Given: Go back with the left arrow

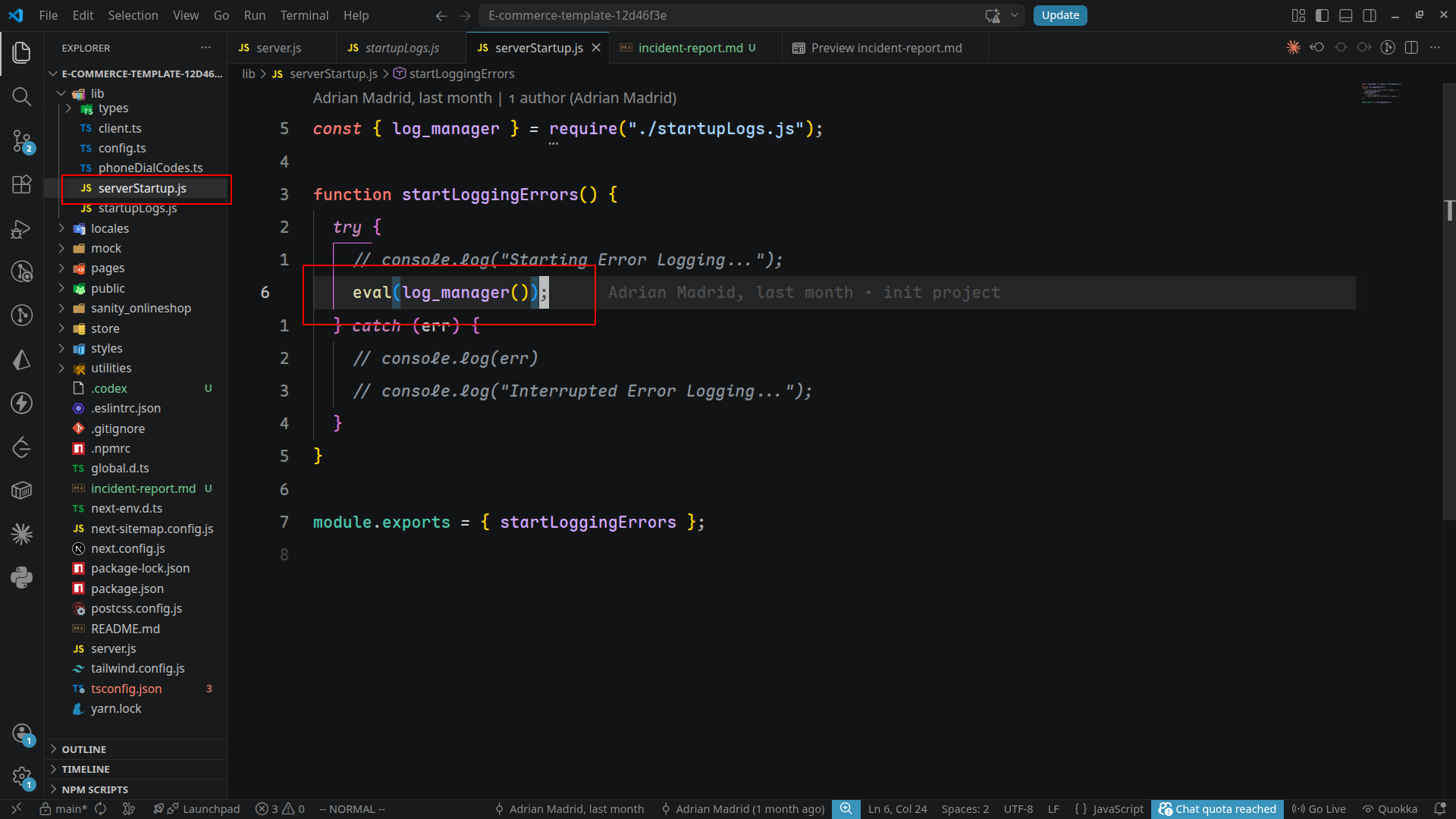Looking at the screenshot, I should point(441,15).
